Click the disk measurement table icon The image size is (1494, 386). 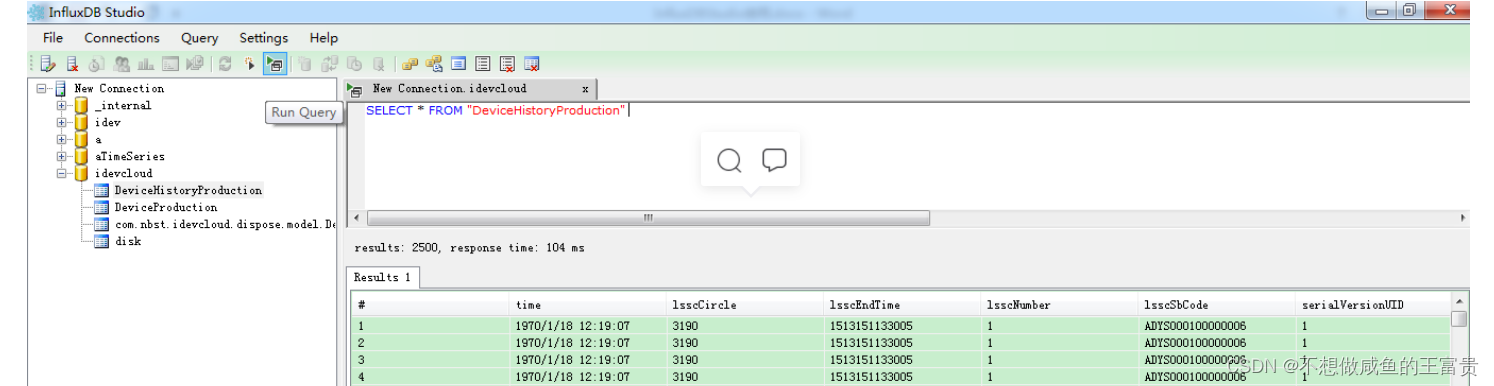click(101, 241)
